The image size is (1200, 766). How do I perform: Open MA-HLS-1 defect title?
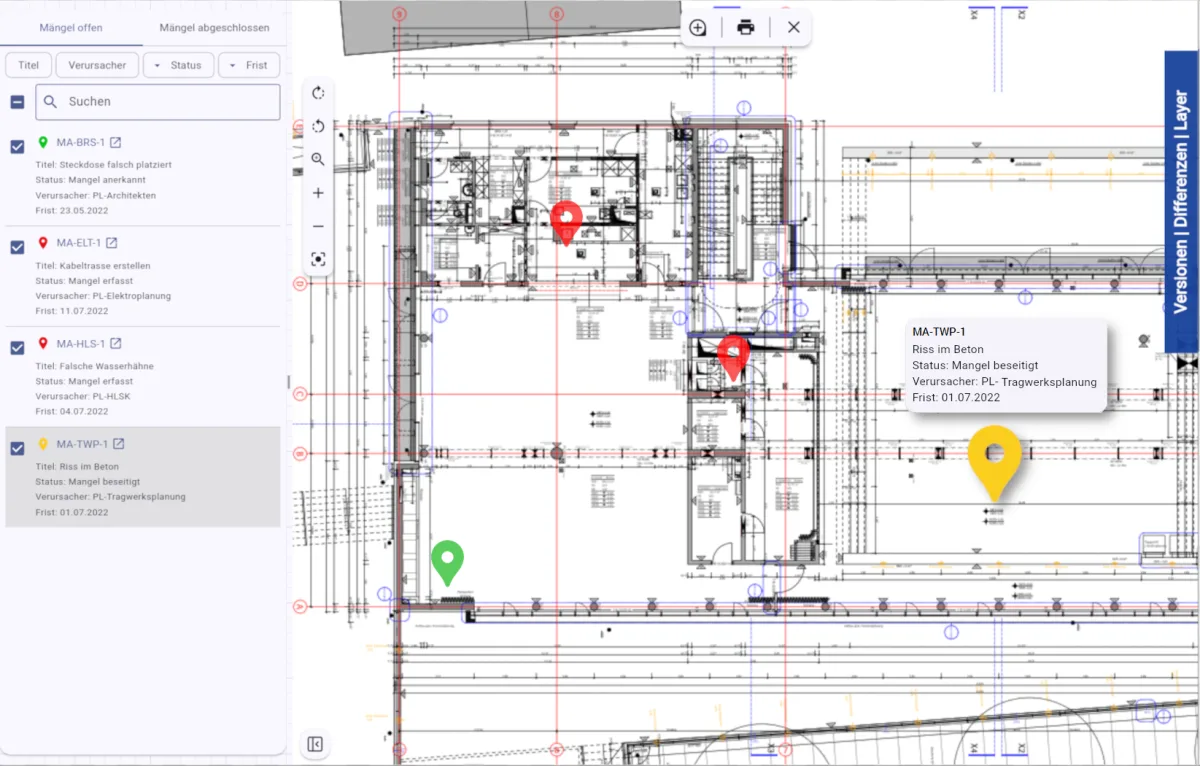[x=80, y=344]
